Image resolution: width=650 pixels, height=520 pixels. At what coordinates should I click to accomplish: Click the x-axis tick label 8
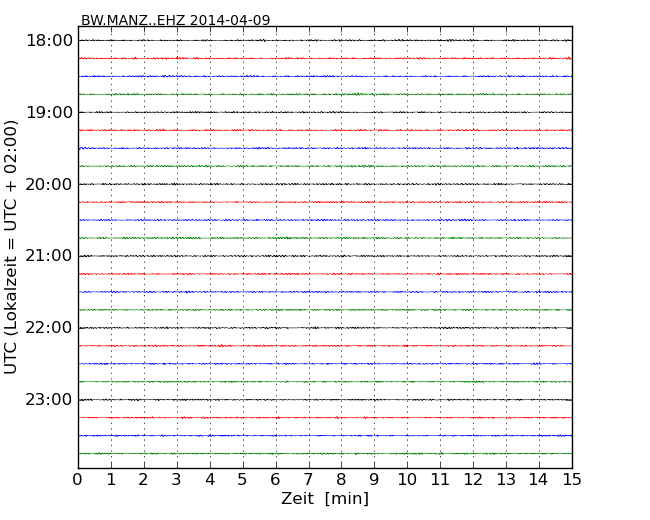pos(341,480)
